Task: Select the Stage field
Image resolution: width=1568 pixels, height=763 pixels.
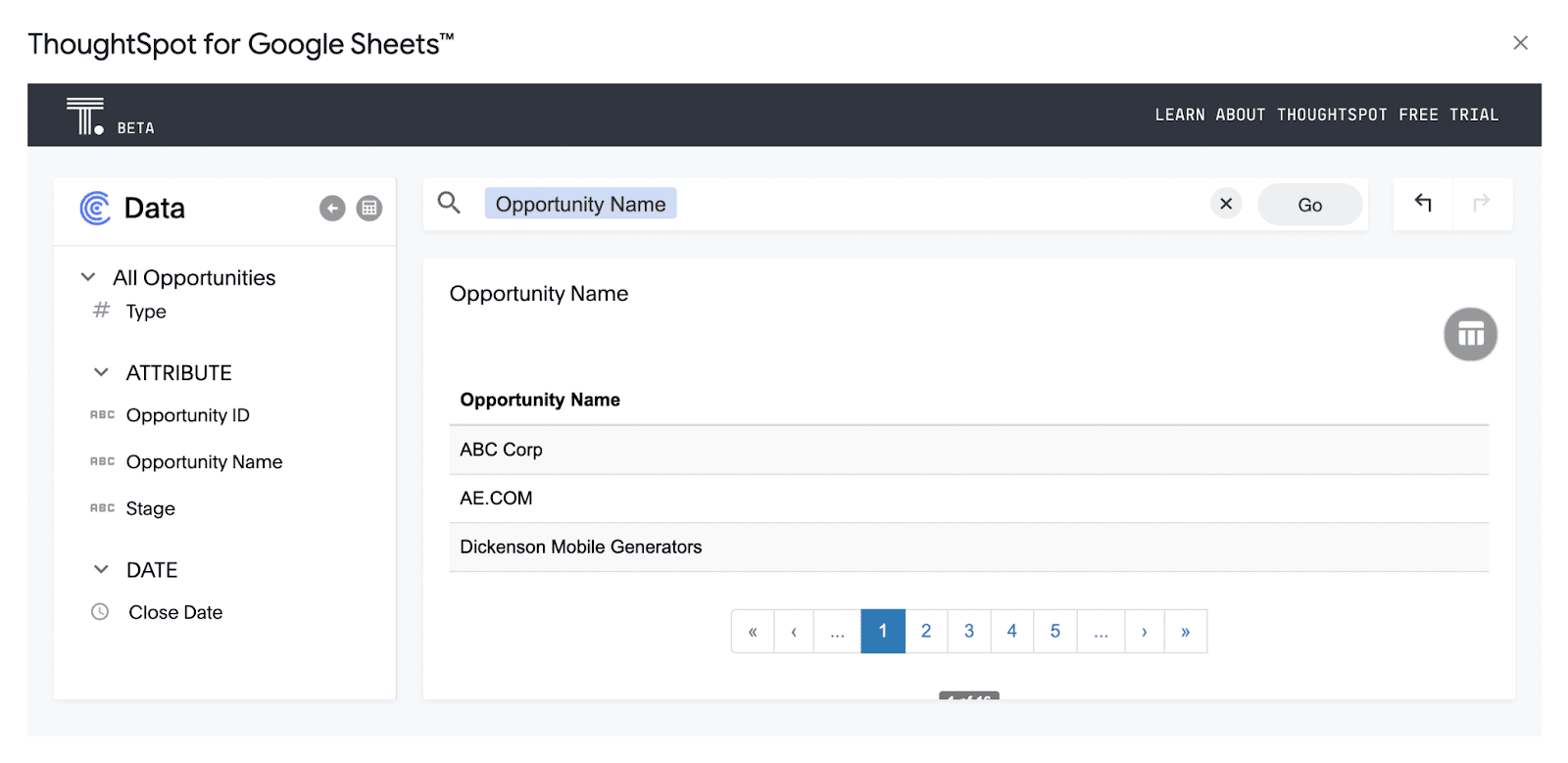Action: click(151, 508)
